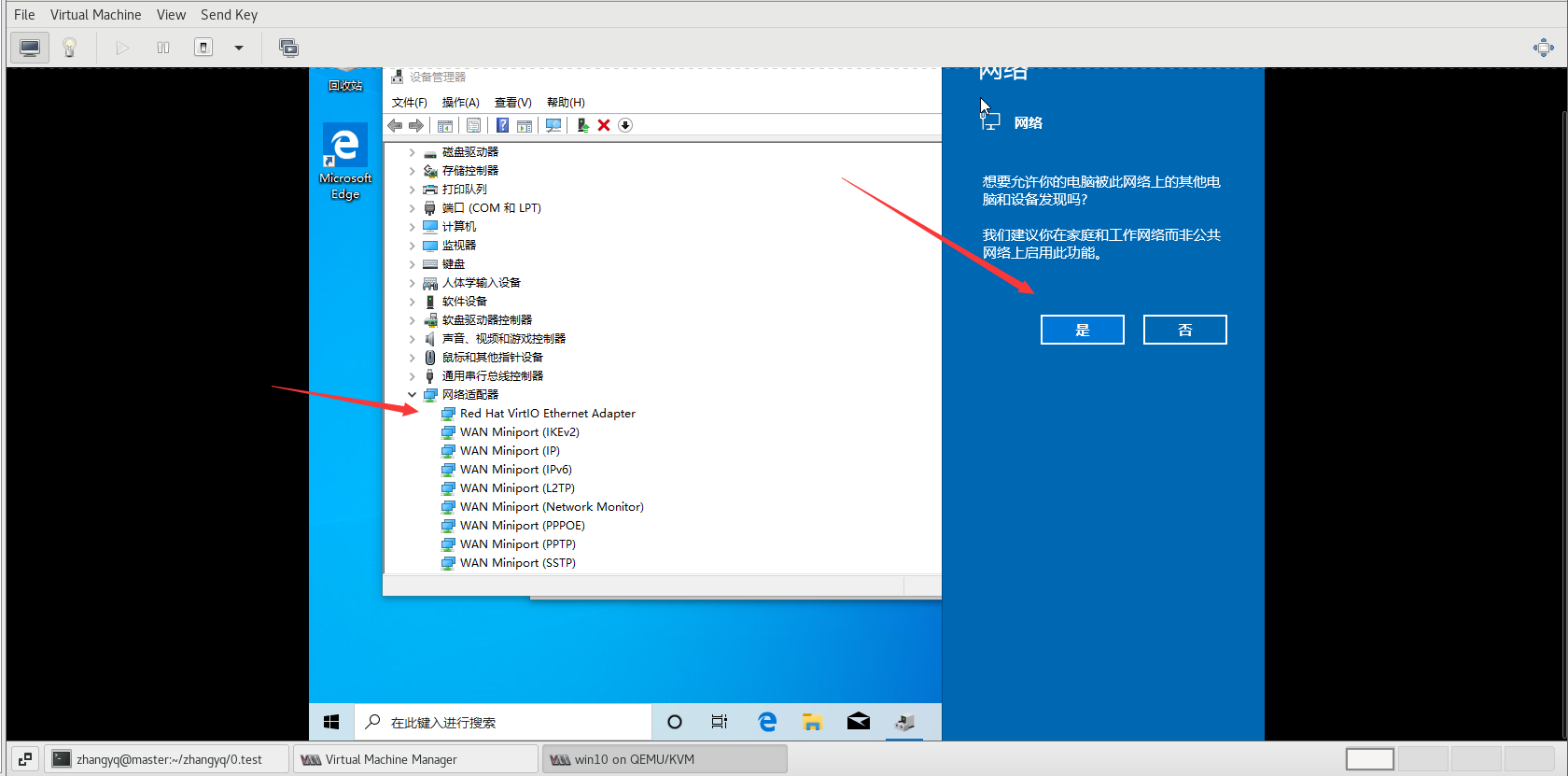1568x776 pixels.
Task: Click 是 to allow network discovery
Action: click(1083, 330)
